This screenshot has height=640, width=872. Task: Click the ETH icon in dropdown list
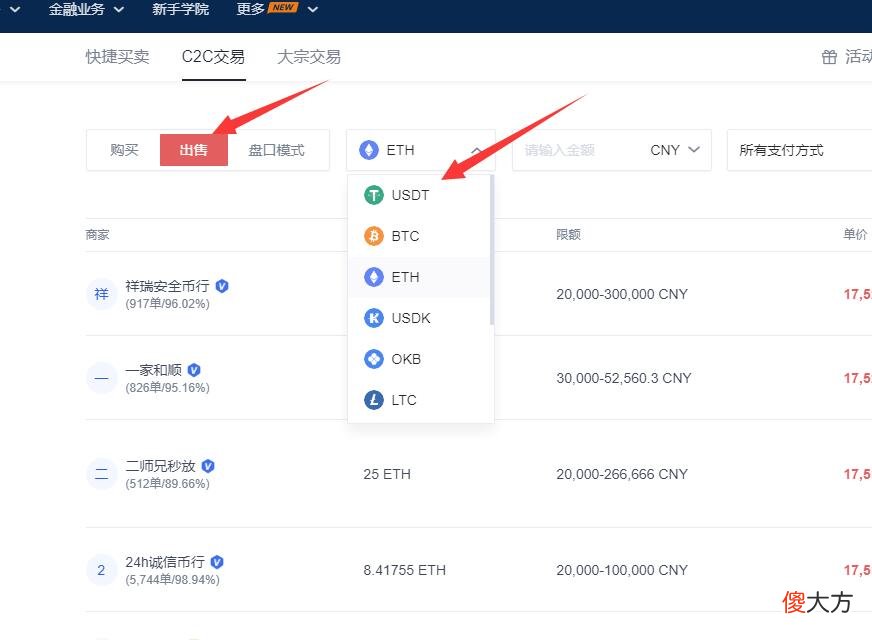[374, 277]
